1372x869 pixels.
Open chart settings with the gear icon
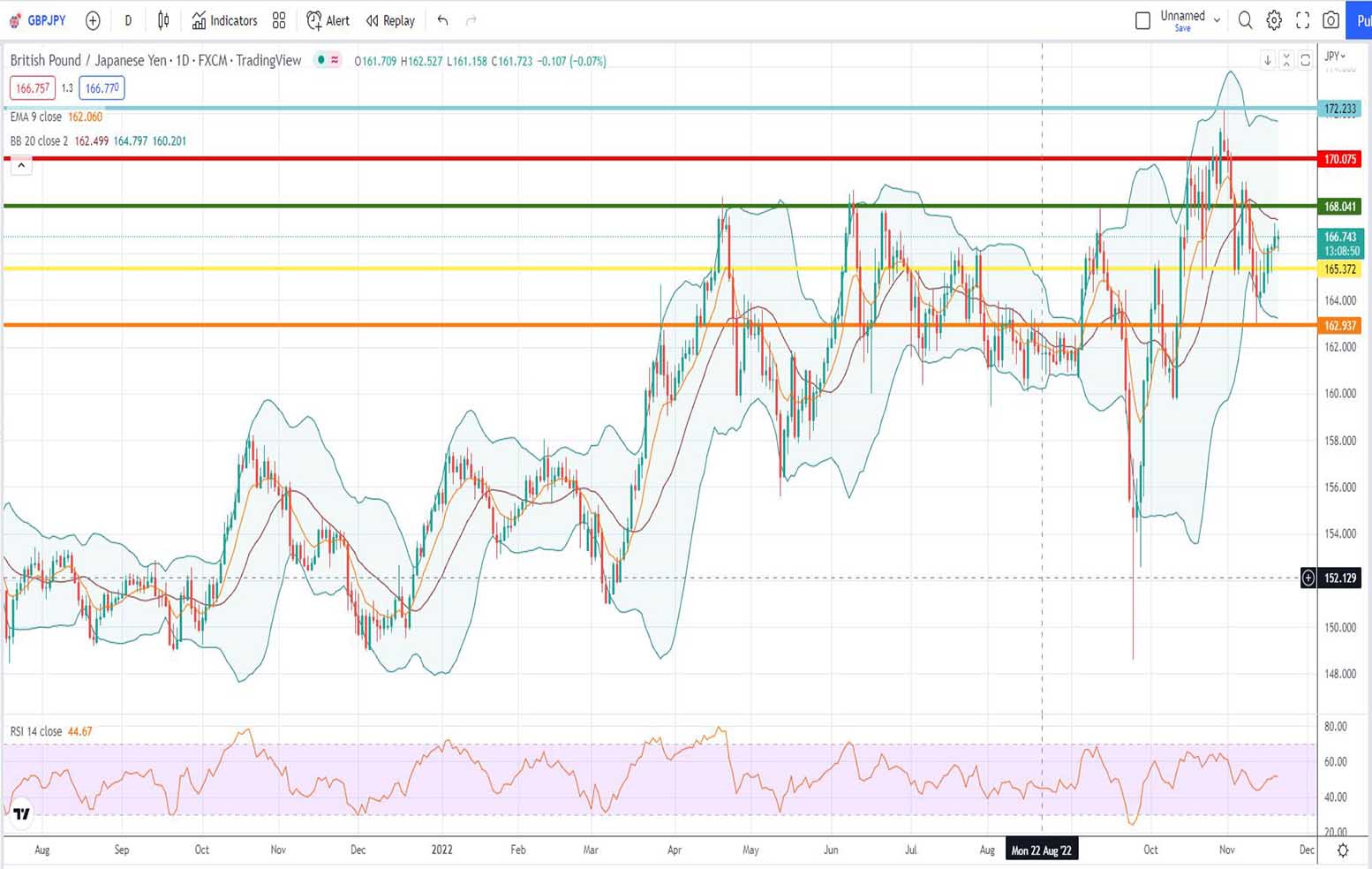click(1272, 20)
